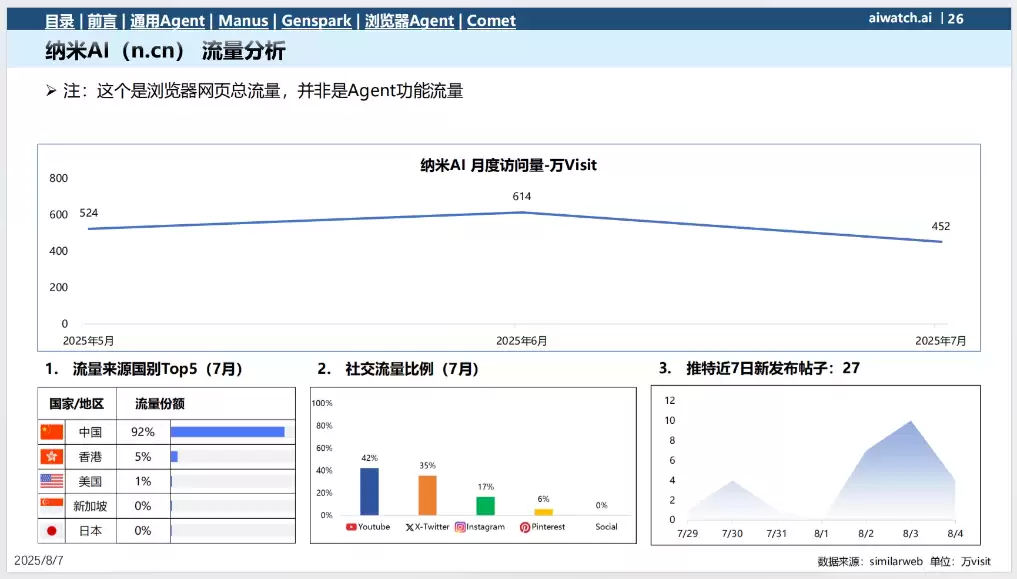
Task: Click the 流量份额 table header
Action: click(x=160, y=404)
